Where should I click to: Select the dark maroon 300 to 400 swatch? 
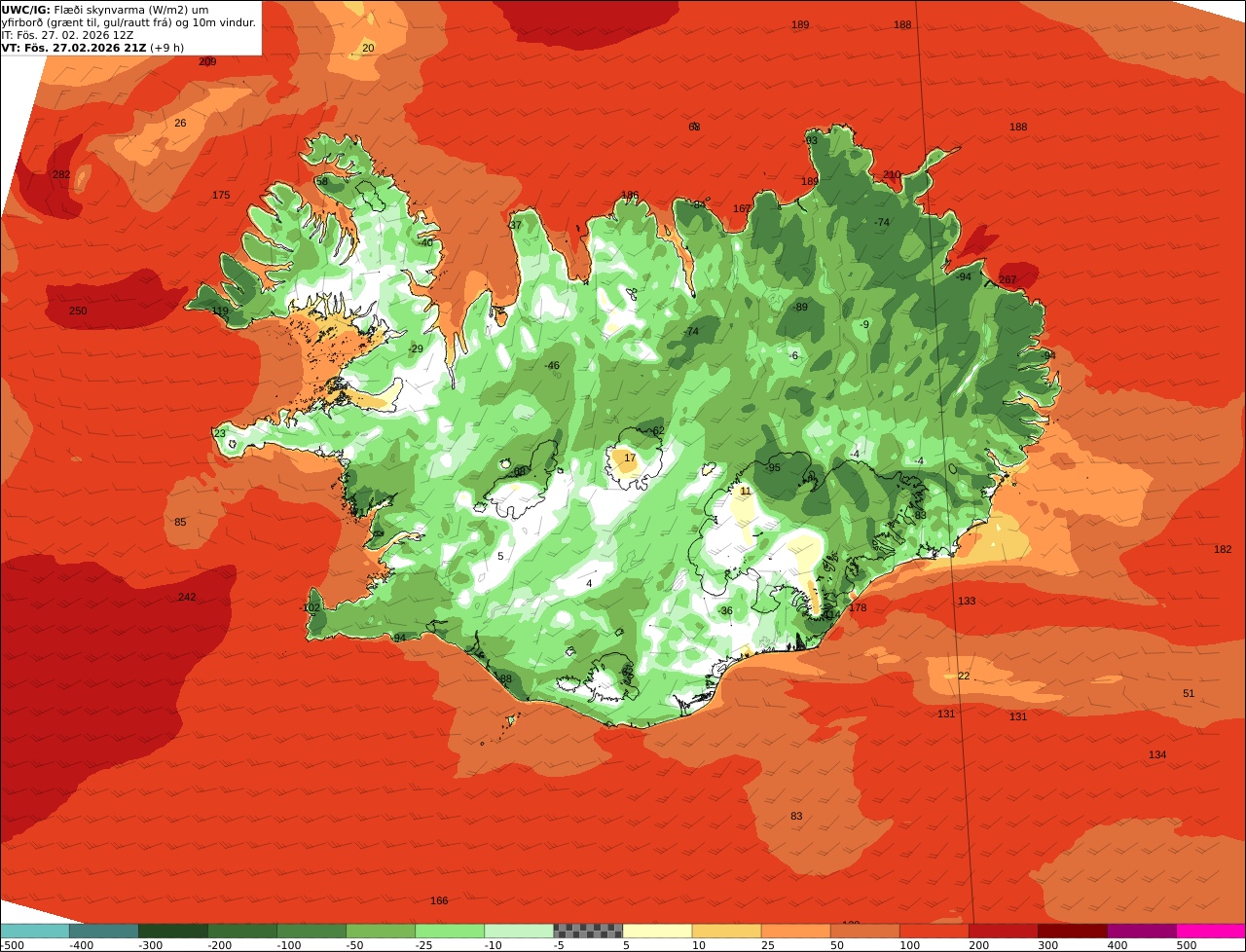tap(1072, 931)
